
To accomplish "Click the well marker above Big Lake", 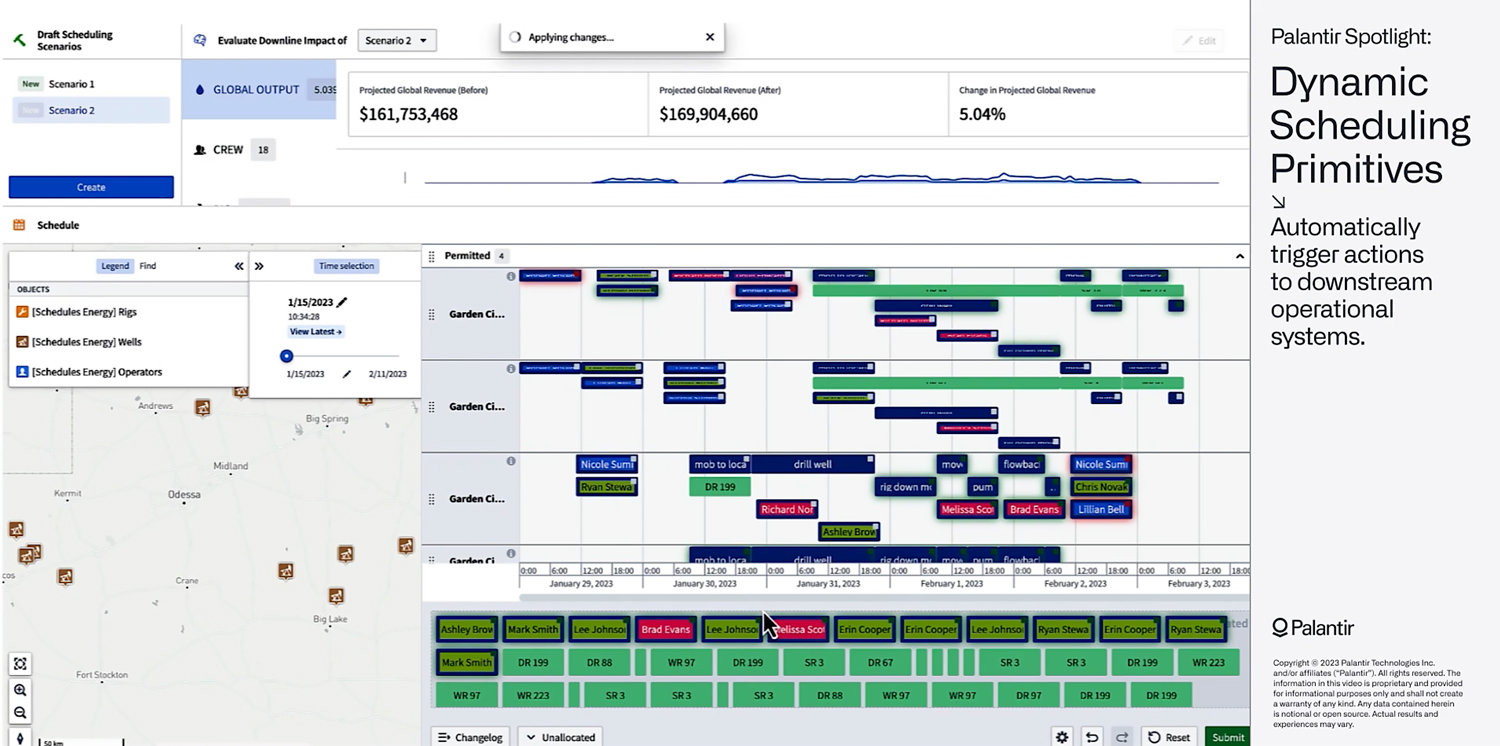I will [x=337, y=596].
